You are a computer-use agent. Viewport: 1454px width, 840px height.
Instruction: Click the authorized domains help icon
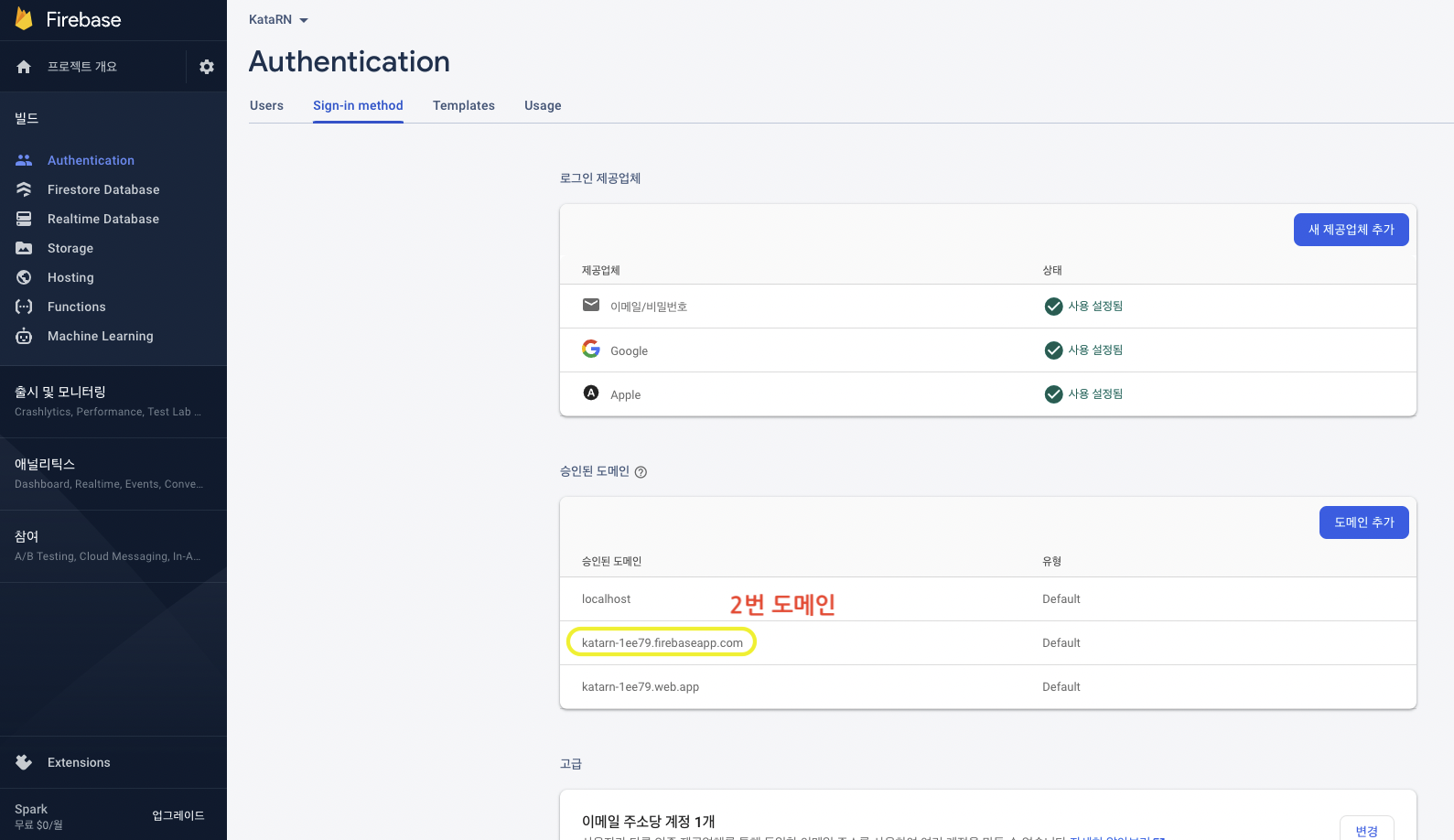[641, 472]
